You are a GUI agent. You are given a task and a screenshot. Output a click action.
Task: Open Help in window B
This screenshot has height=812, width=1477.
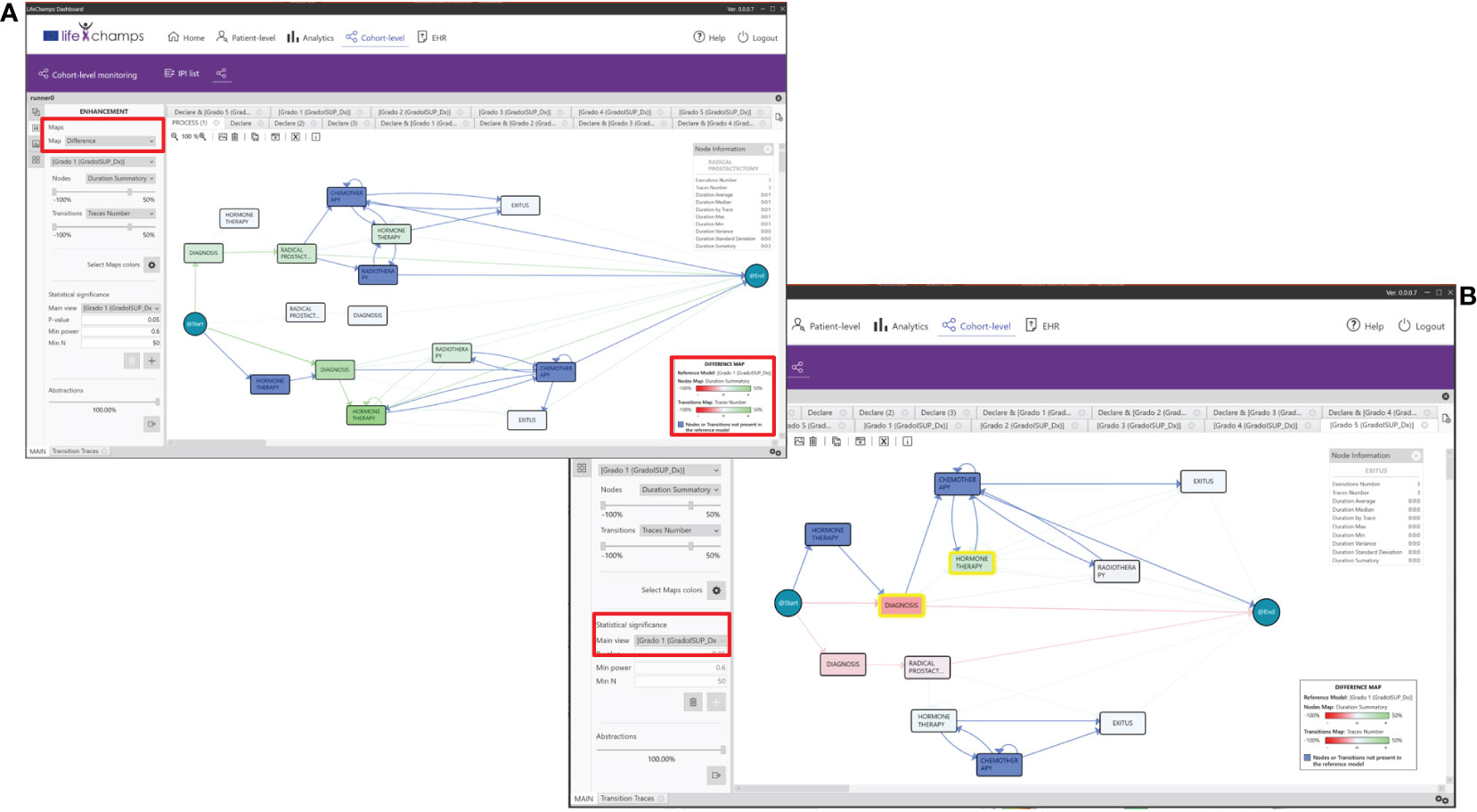point(1366,326)
